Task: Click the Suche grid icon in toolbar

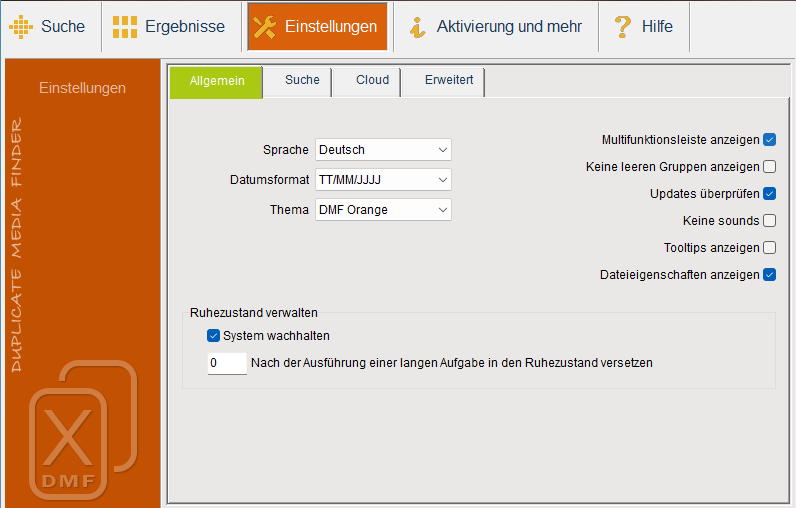Action: coord(21,27)
